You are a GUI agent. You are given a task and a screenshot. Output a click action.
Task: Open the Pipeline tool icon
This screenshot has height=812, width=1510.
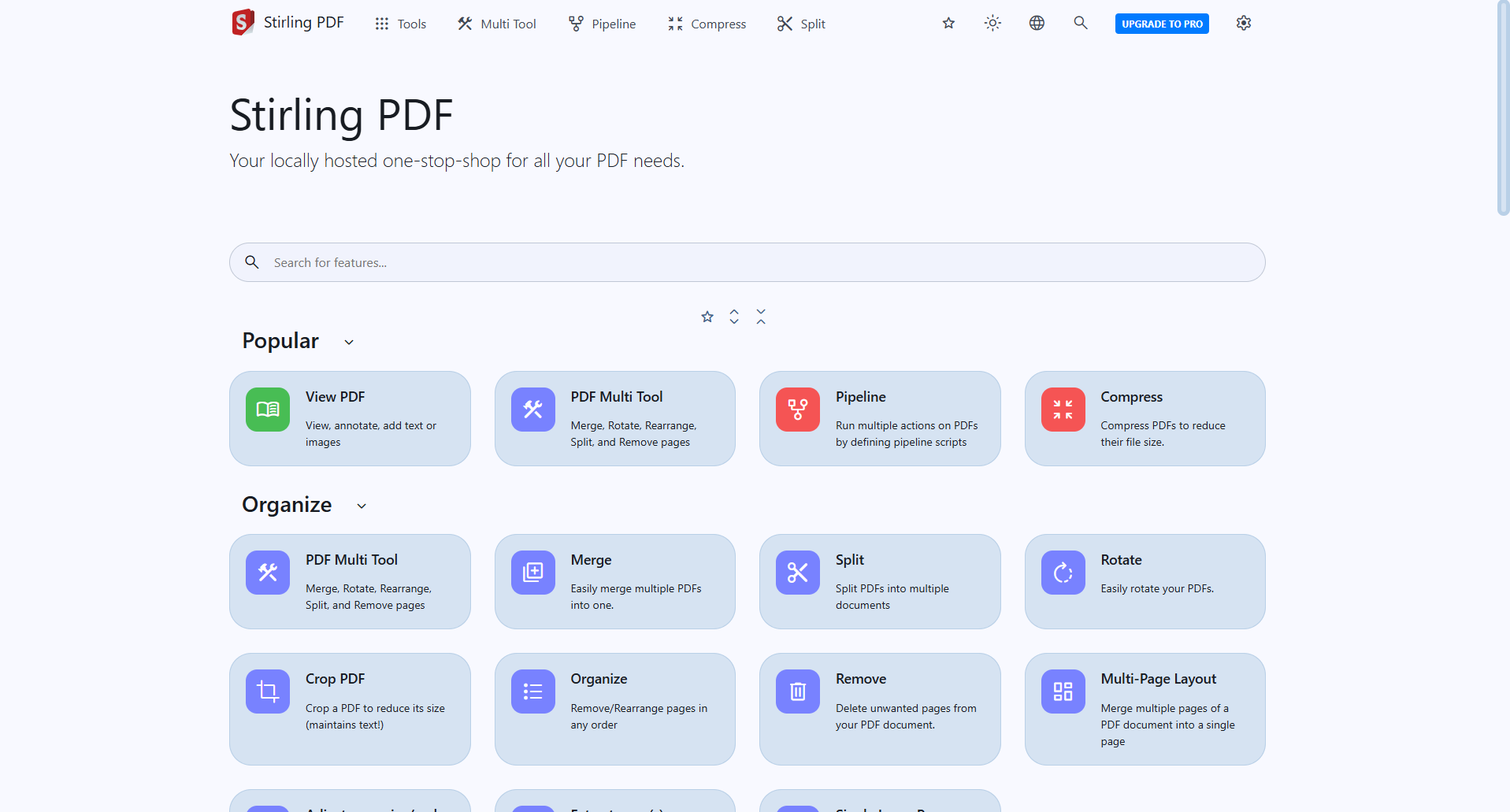click(x=797, y=410)
